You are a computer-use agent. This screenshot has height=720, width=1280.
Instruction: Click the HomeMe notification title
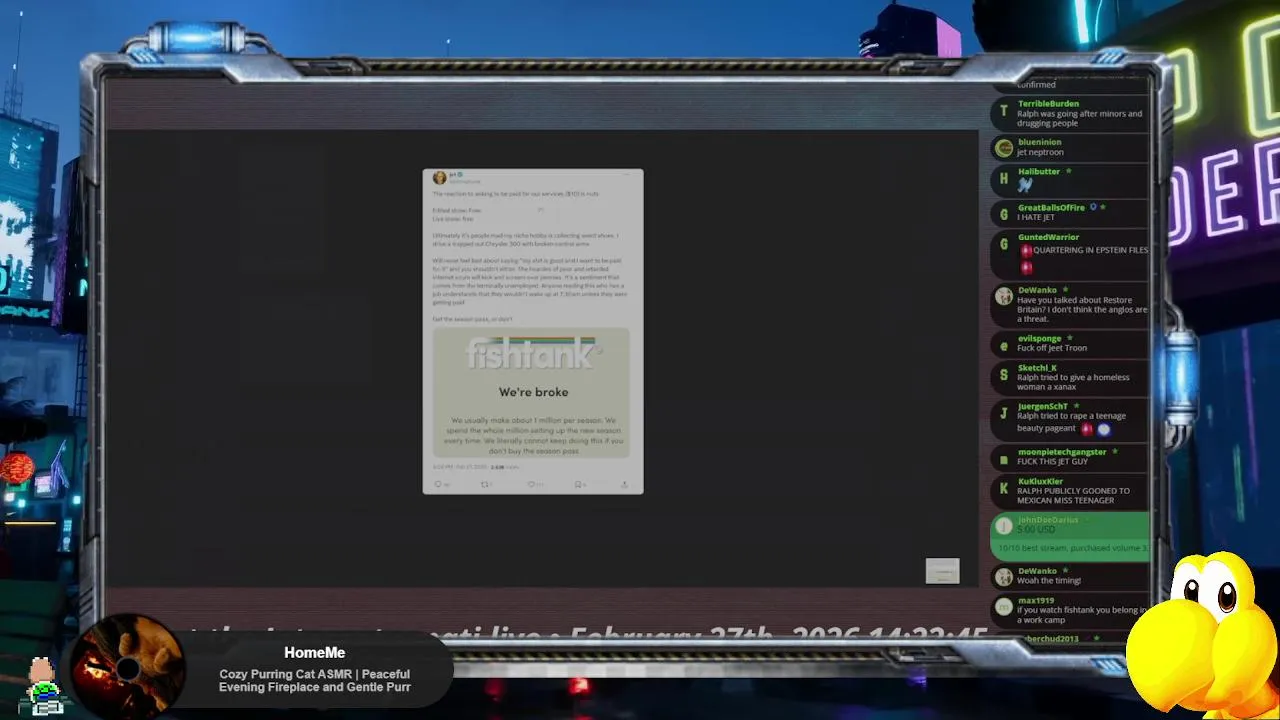pyautogui.click(x=314, y=653)
